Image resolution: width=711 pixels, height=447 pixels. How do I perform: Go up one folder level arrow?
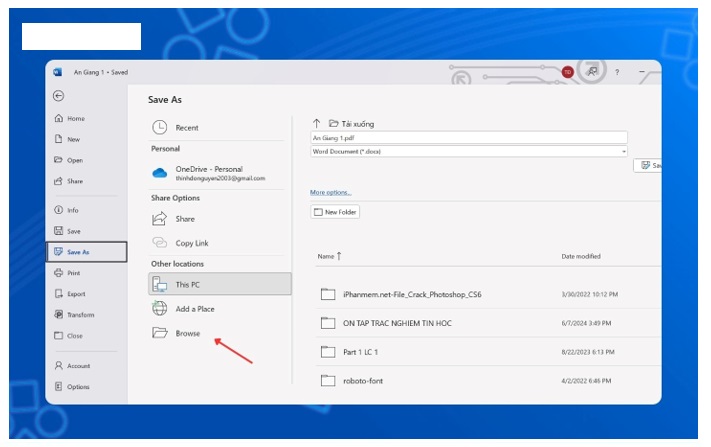click(317, 123)
